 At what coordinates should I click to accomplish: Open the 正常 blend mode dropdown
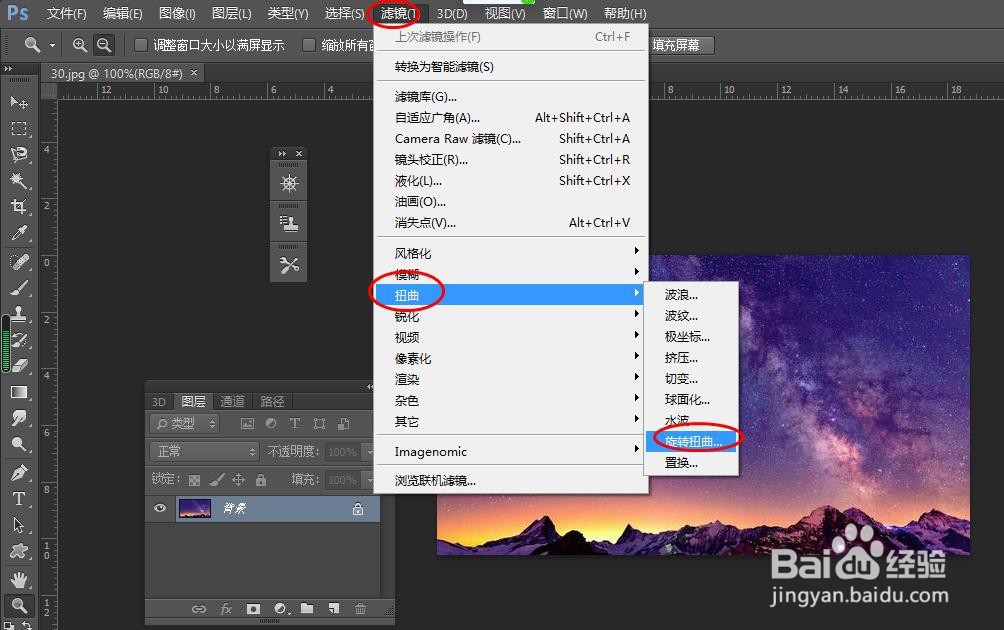pos(204,451)
